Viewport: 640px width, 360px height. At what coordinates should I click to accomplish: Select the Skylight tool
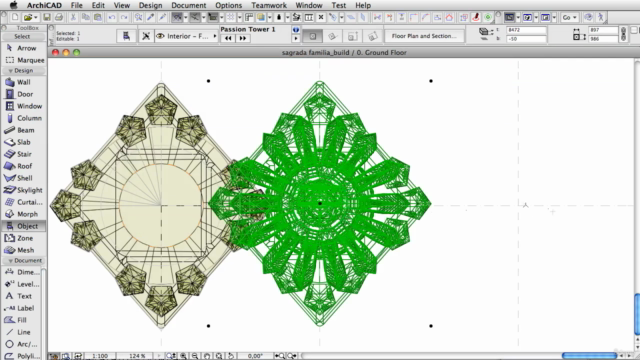(24, 190)
